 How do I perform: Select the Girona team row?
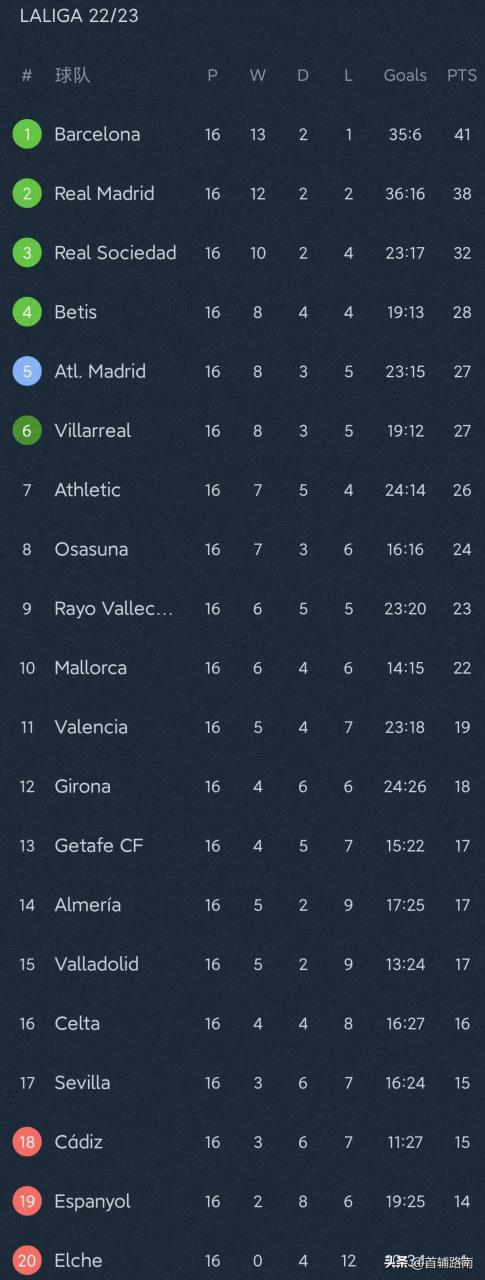[x=242, y=786]
